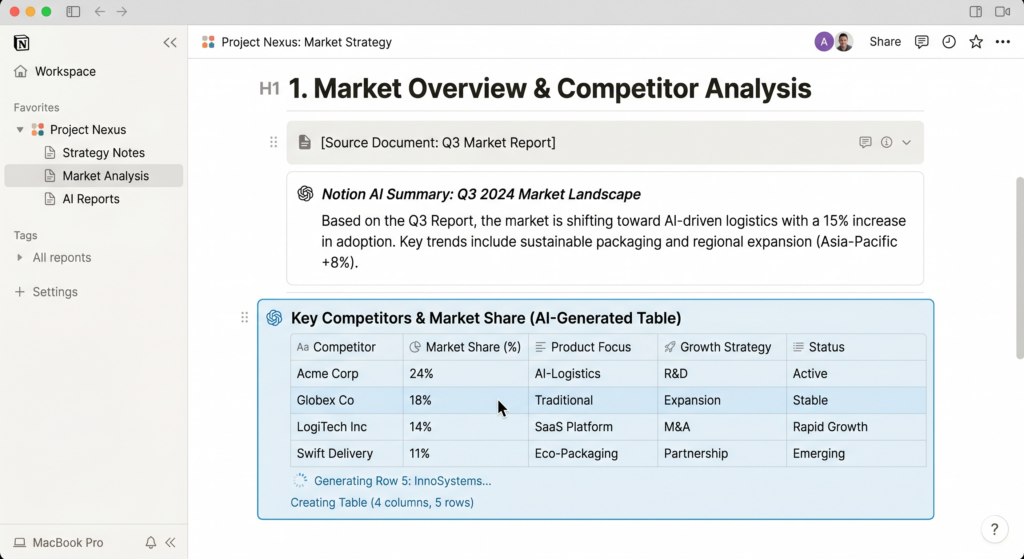This screenshot has height=559, width=1024.
Task: Click the 'M&A' growth strategy cell
Action: point(722,427)
